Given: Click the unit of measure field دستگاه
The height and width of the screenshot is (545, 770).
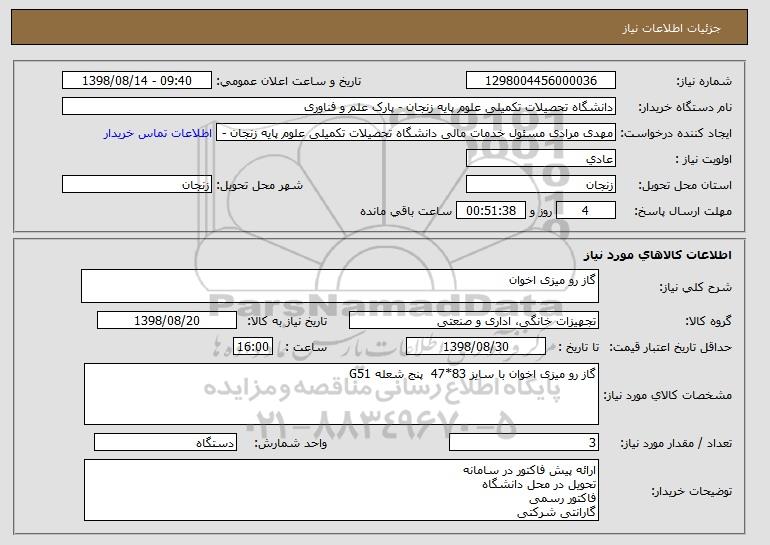Looking at the screenshot, I should coord(165,442).
